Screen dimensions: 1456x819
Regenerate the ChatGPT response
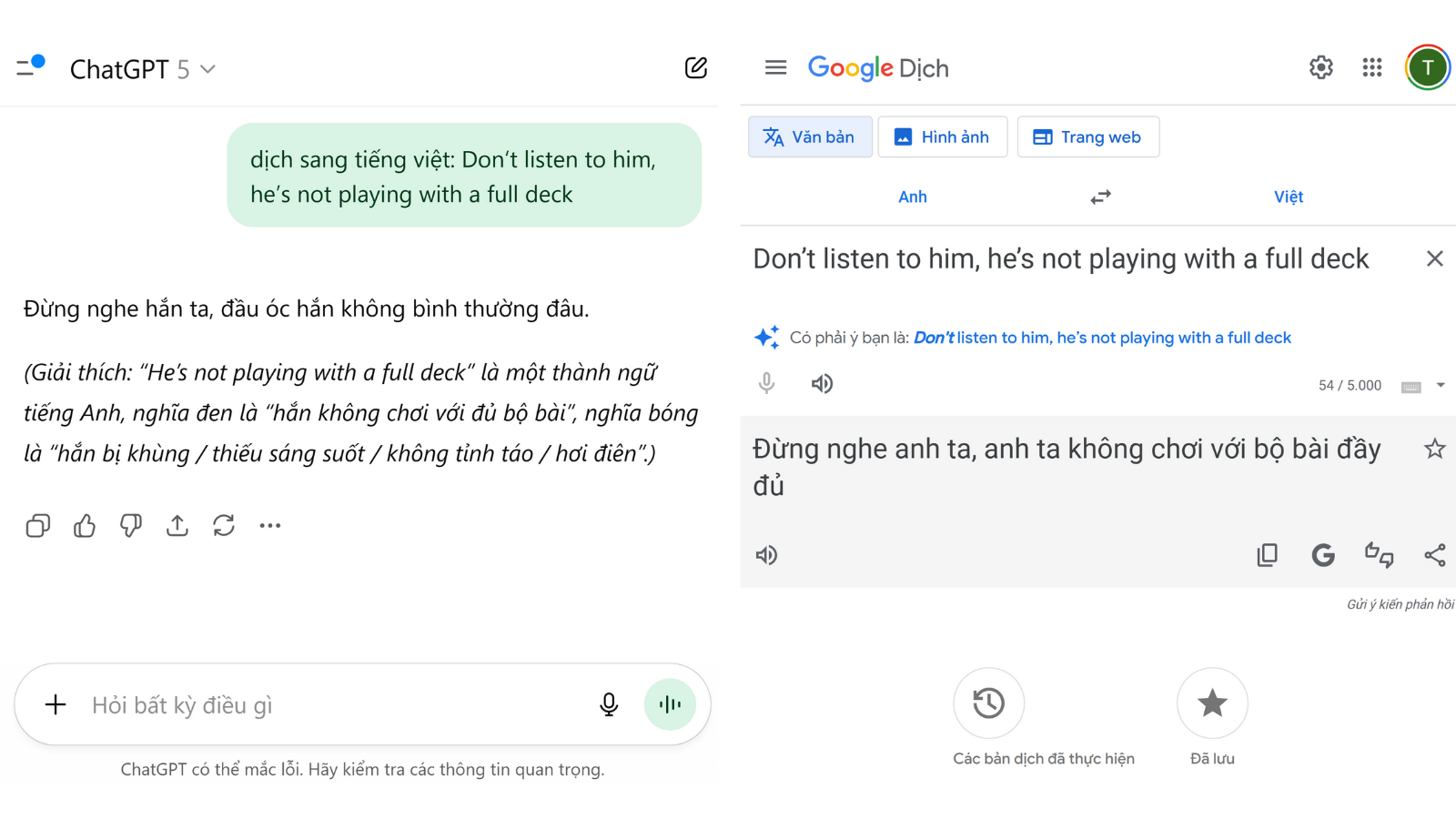point(224,526)
